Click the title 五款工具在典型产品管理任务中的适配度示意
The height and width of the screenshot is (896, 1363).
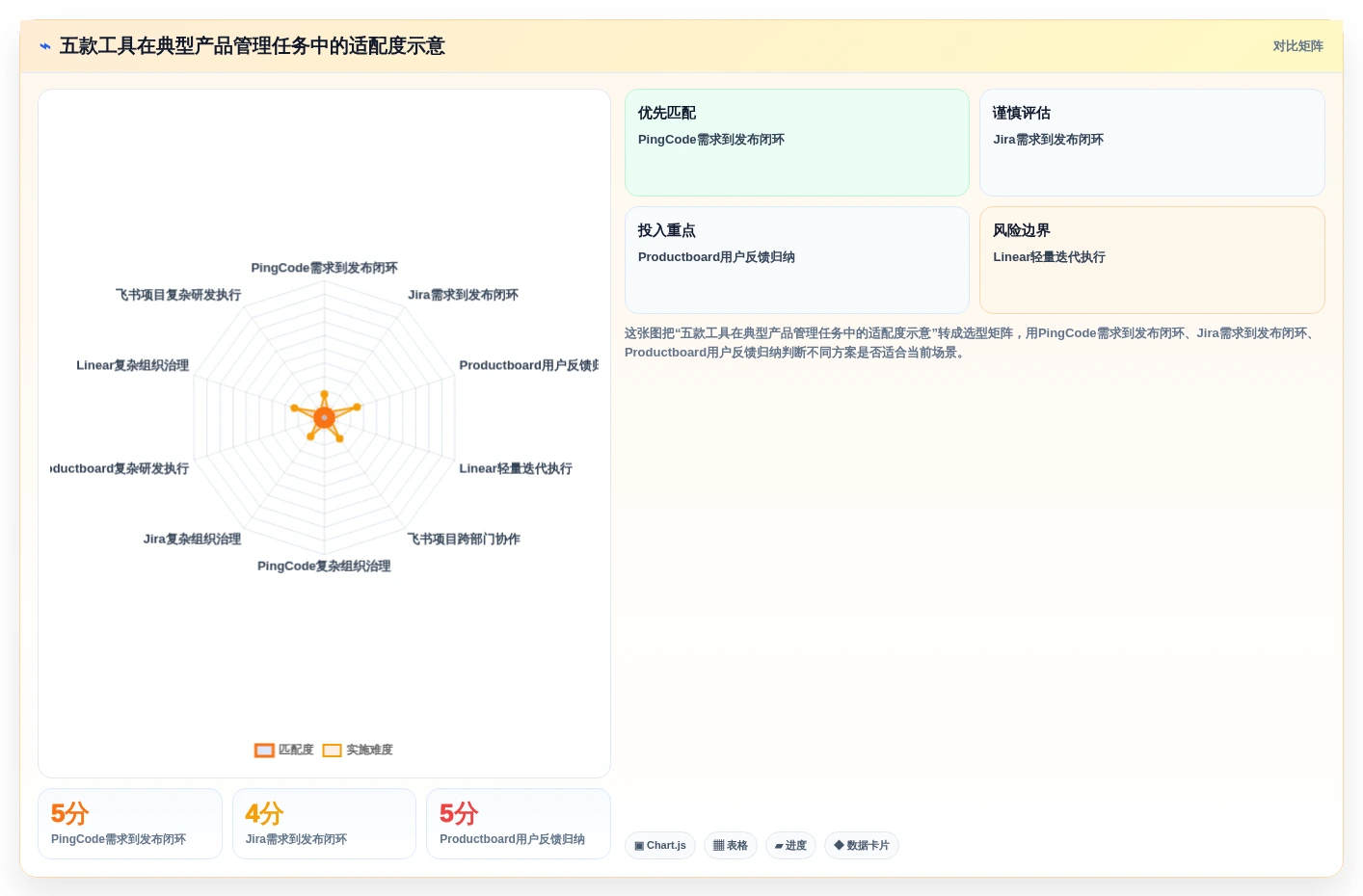click(x=253, y=46)
